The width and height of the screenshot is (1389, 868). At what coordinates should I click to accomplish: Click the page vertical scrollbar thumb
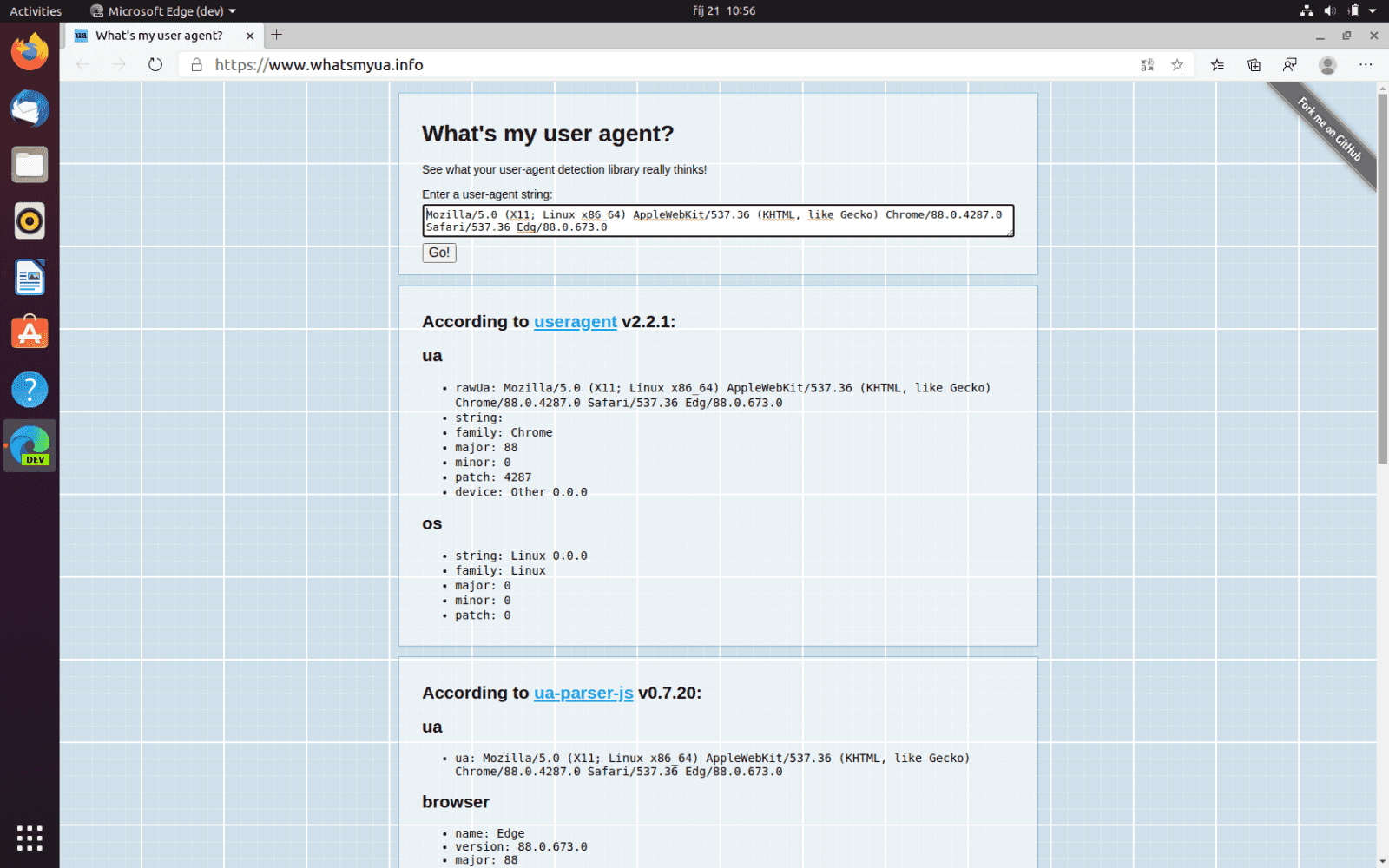(1382, 278)
